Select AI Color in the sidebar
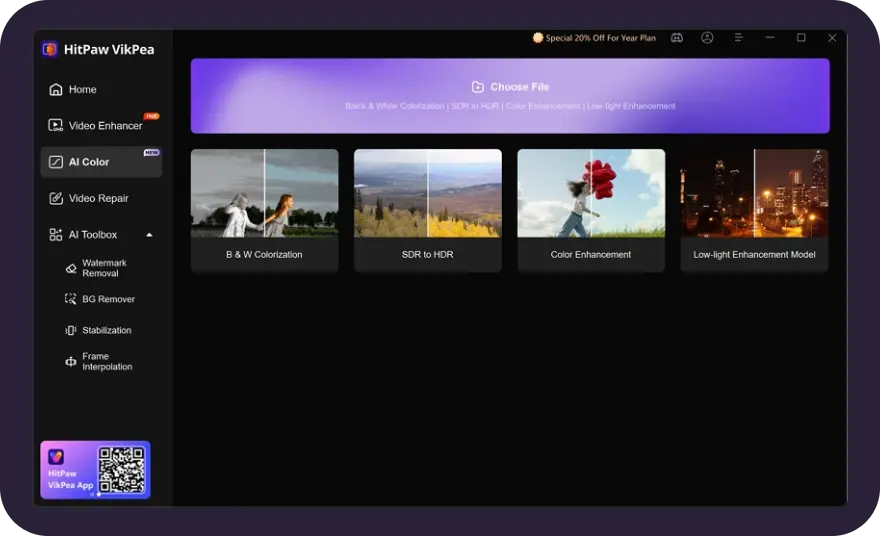880x536 pixels. click(102, 162)
